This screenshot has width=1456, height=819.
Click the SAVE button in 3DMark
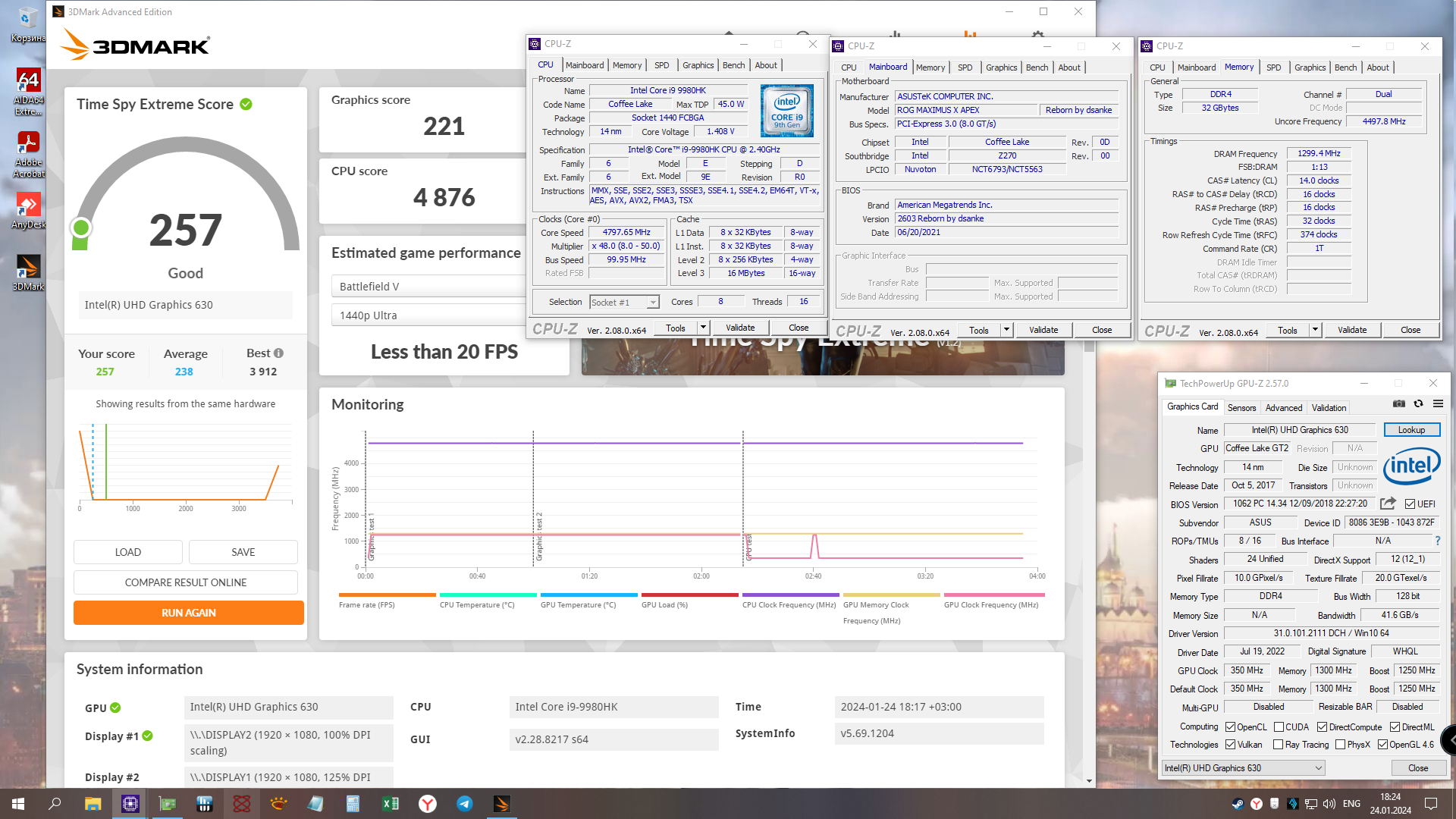click(243, 552)
